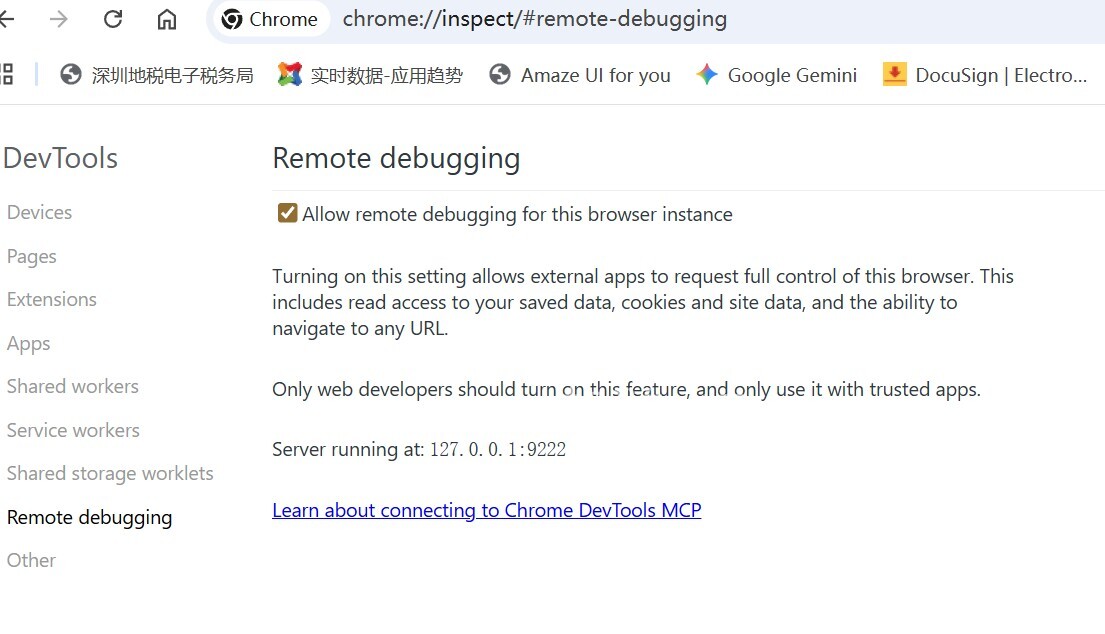This screenshot has width=1105, height=634.
Task: Switch to the Devices section
Action: tap(40, 212)
